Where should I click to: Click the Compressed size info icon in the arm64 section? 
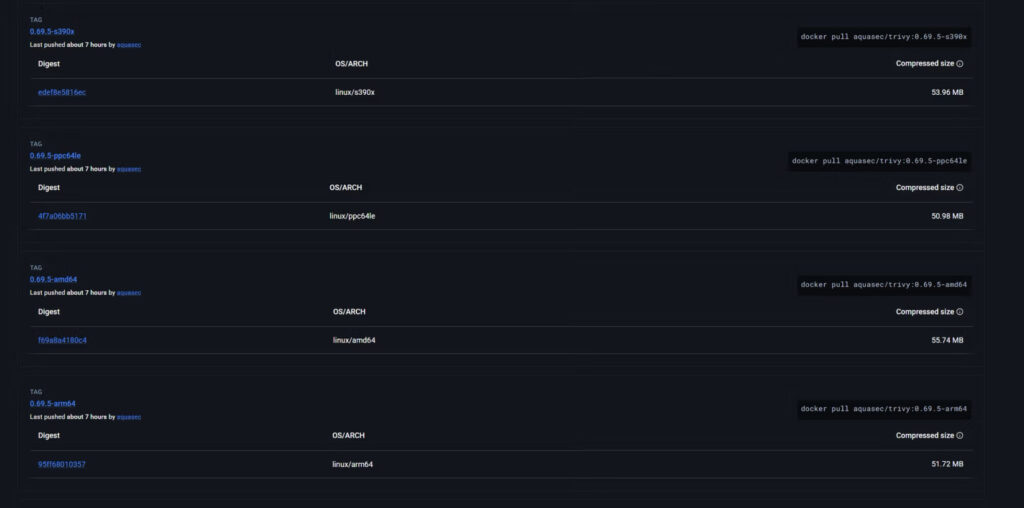960,436
